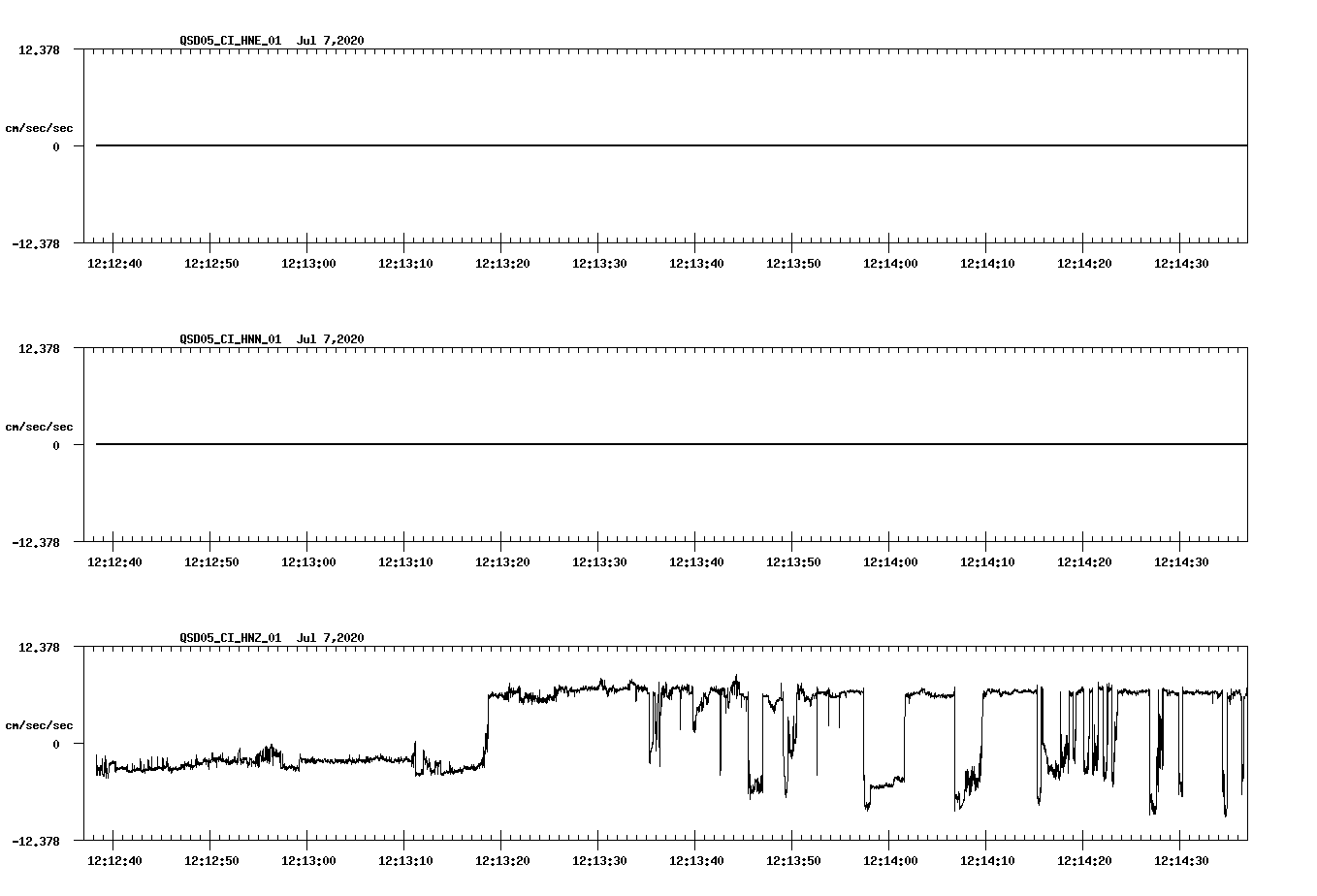Click the 12.378 upper limit on HNE plot

(40, 49)
